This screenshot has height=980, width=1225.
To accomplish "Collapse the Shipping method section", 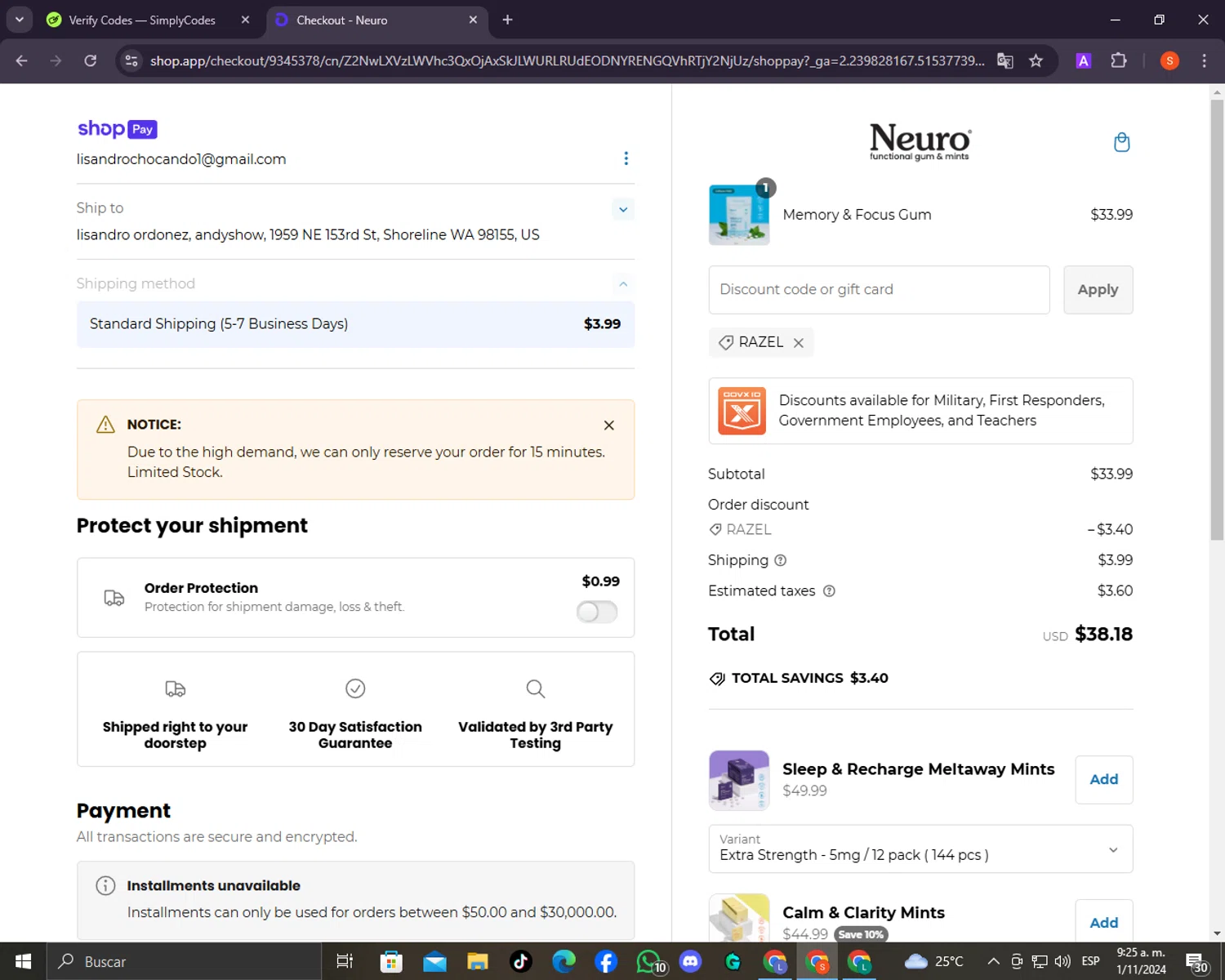I will [x=623, y=284].
